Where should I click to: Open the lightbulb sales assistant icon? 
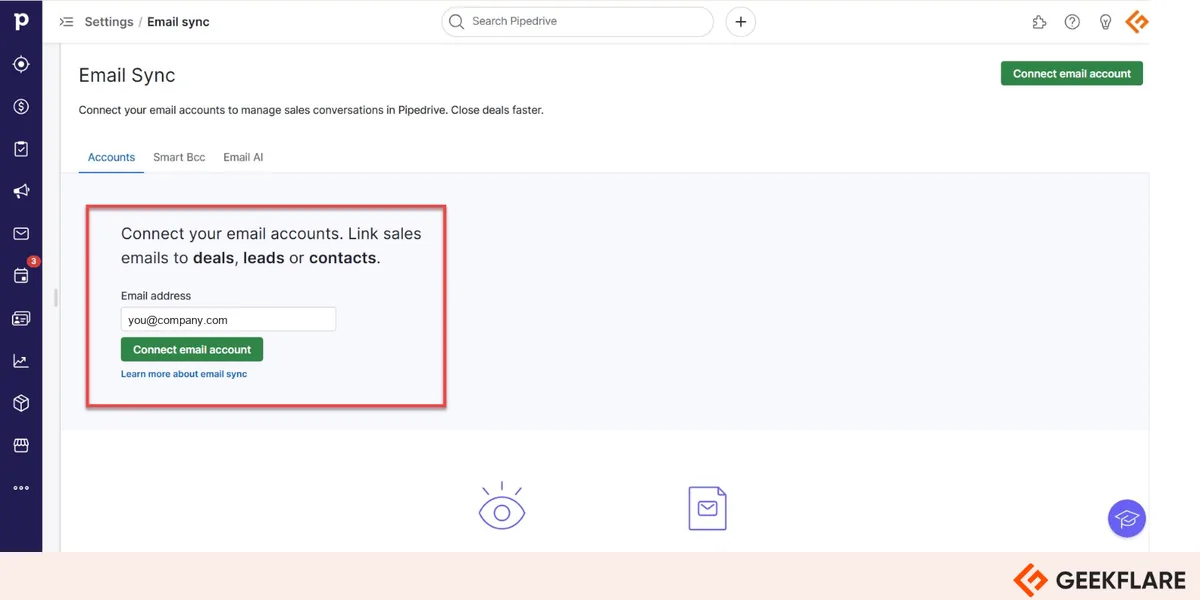click(1105, 22)
